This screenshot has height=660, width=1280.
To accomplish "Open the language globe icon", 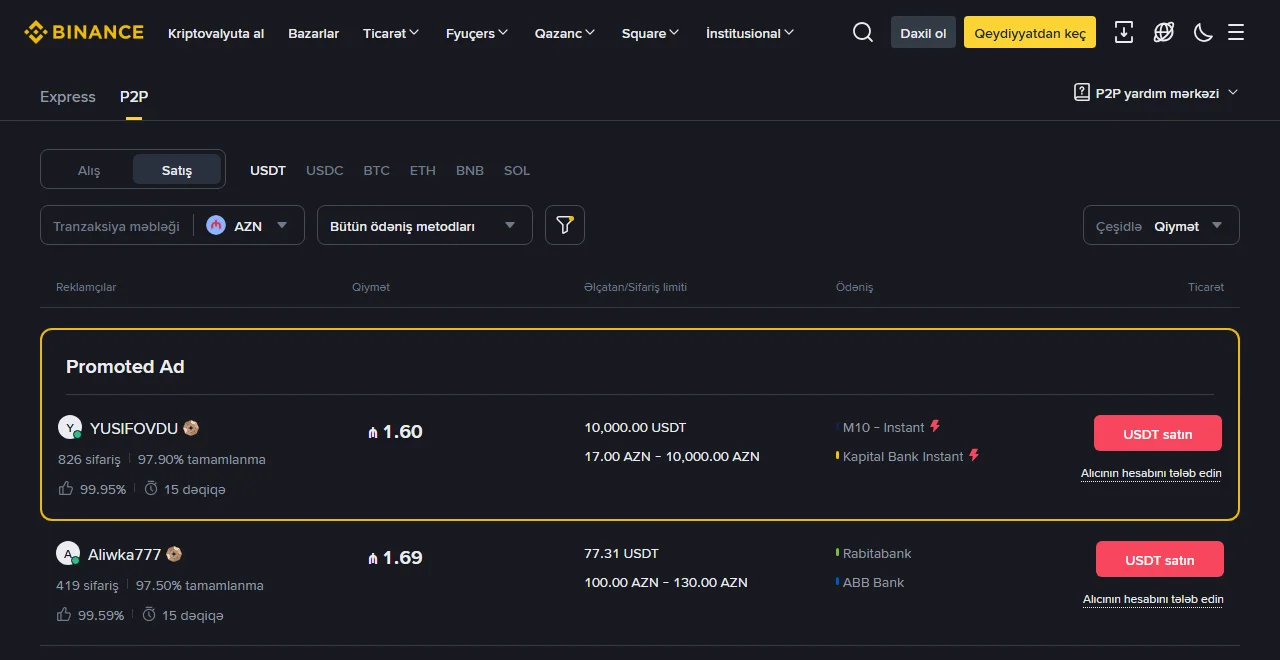I will 1164,32.
